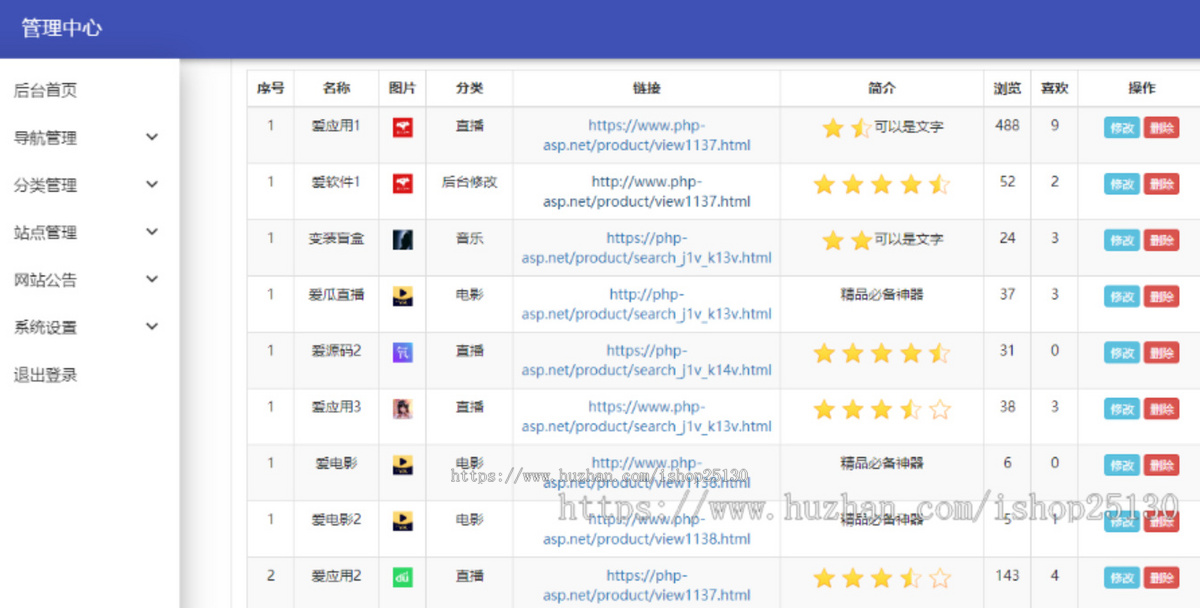The width and height of the screenshot is (1200, 608).
Task: Delete the 爱软件1 row with 删除
Action: (x=1161, y=184)
